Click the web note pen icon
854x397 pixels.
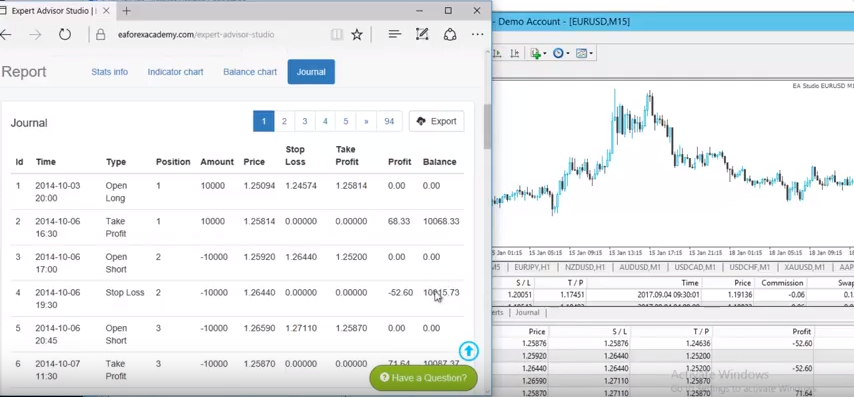point(422,34)
